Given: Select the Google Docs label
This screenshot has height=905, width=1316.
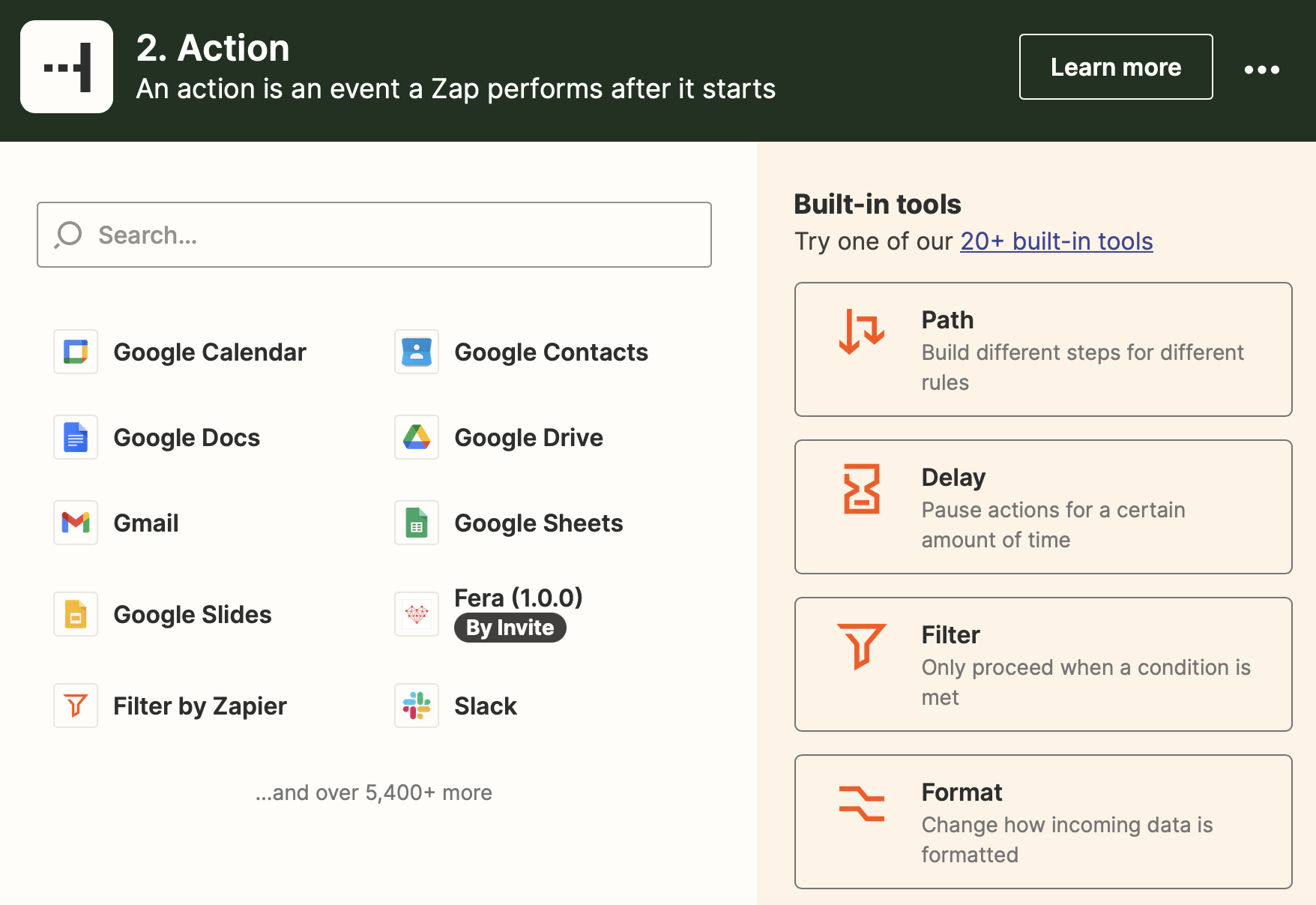Looking at the screenshot, I should pos(187,437).
